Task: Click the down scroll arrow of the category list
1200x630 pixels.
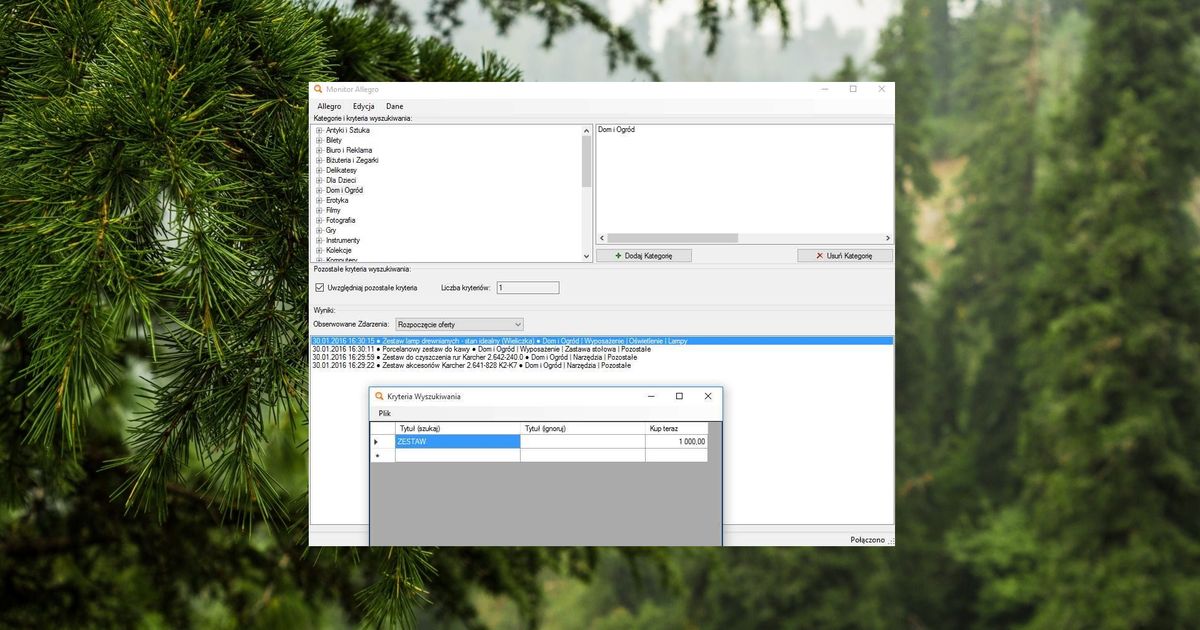Action: point(586,256)
